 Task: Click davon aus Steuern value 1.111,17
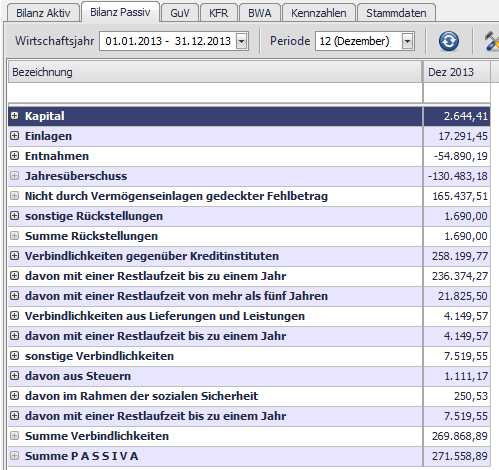[x=466, y=376]
